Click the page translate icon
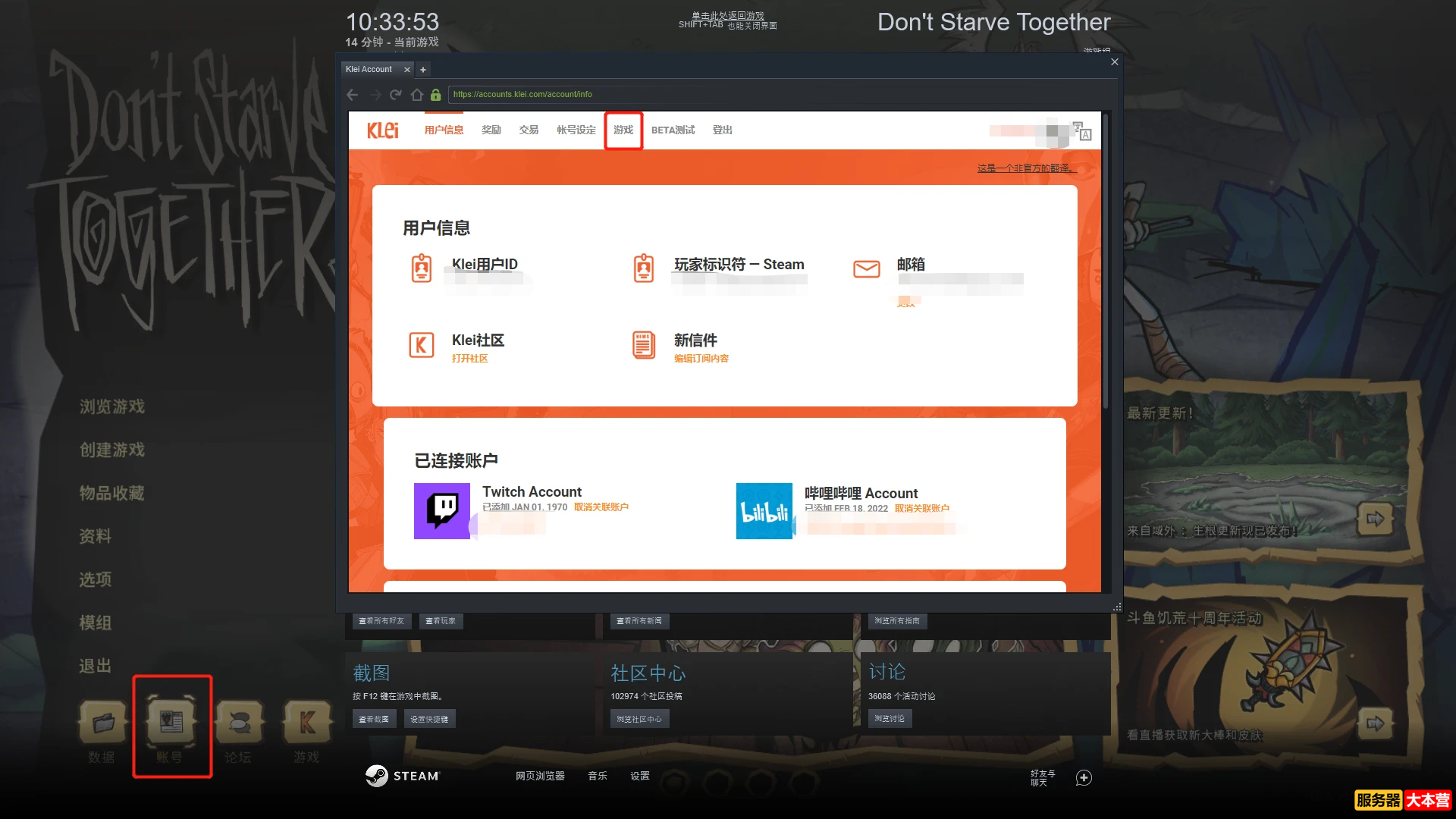Image resolution: width=1456 pixels, height=819 pixels. pos(1082,130)
